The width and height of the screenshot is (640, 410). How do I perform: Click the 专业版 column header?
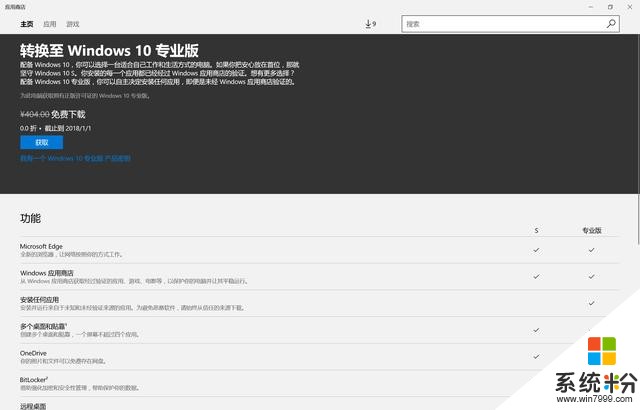591,230
